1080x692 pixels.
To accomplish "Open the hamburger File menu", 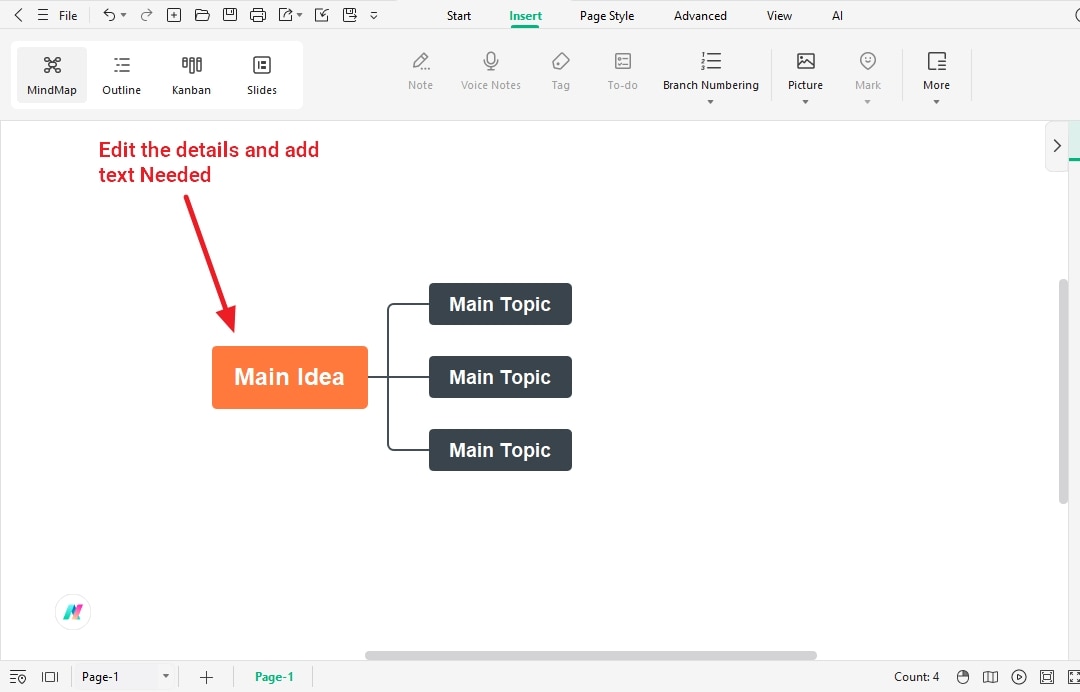I will (x=57, y=15).
